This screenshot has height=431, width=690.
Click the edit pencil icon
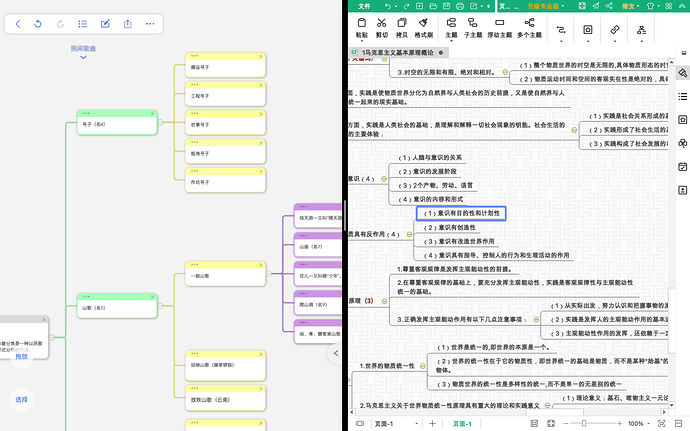[104, 23]
